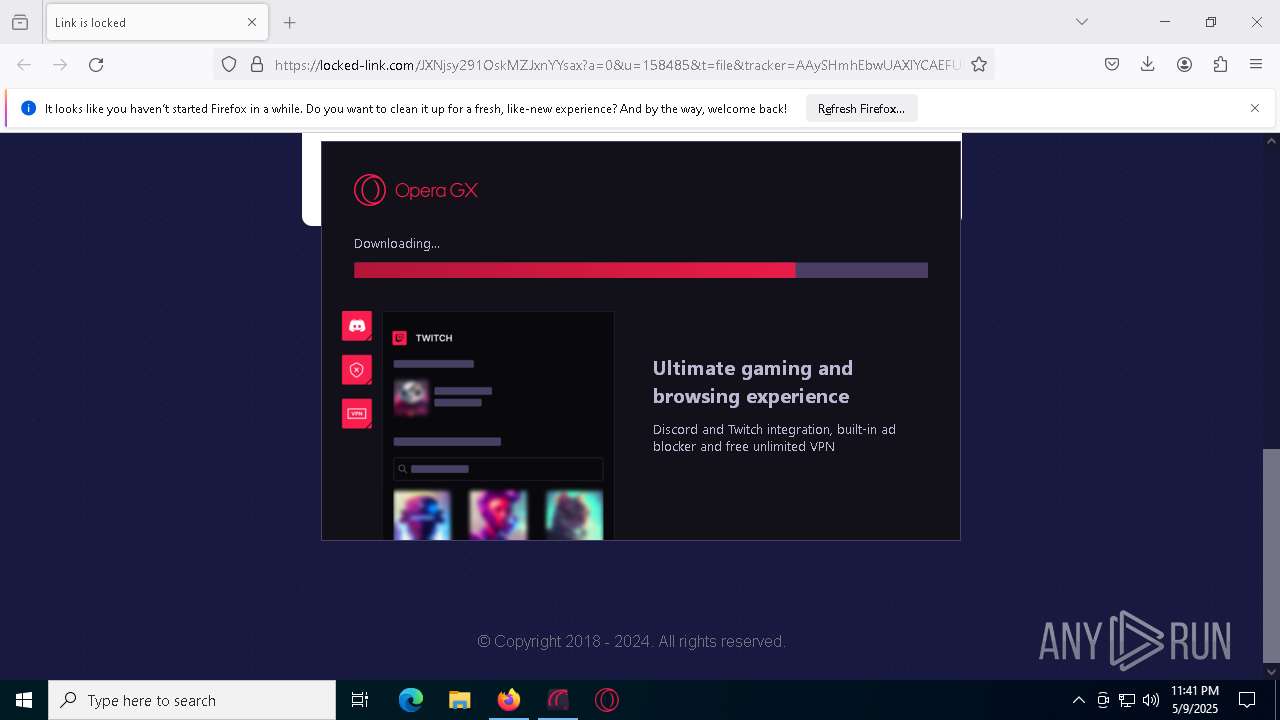This screenshot has height=720, width=1280.
Task: Open the Meet Now tray icon
Action: (1103, 700)
